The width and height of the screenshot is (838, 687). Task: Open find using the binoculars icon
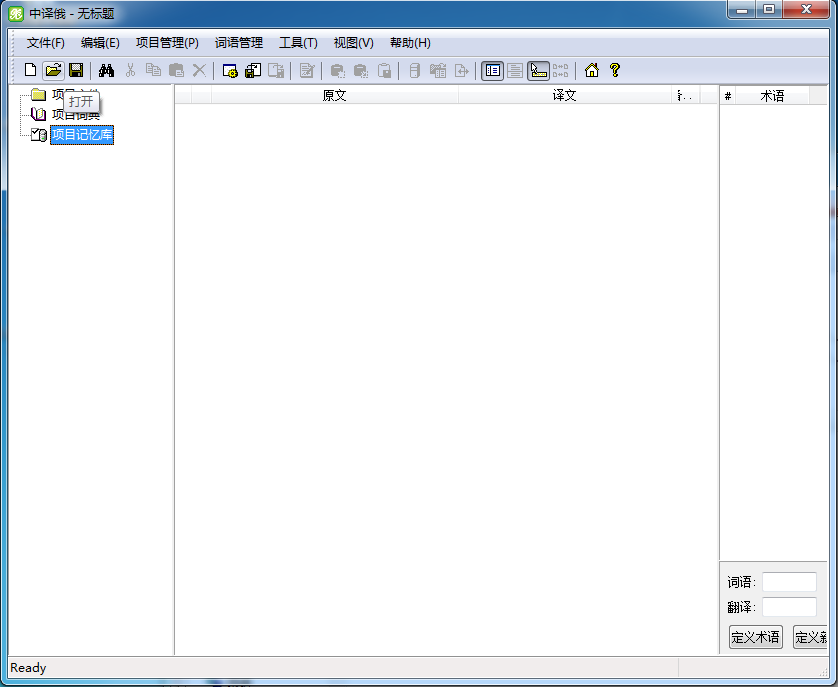point(106,70)
